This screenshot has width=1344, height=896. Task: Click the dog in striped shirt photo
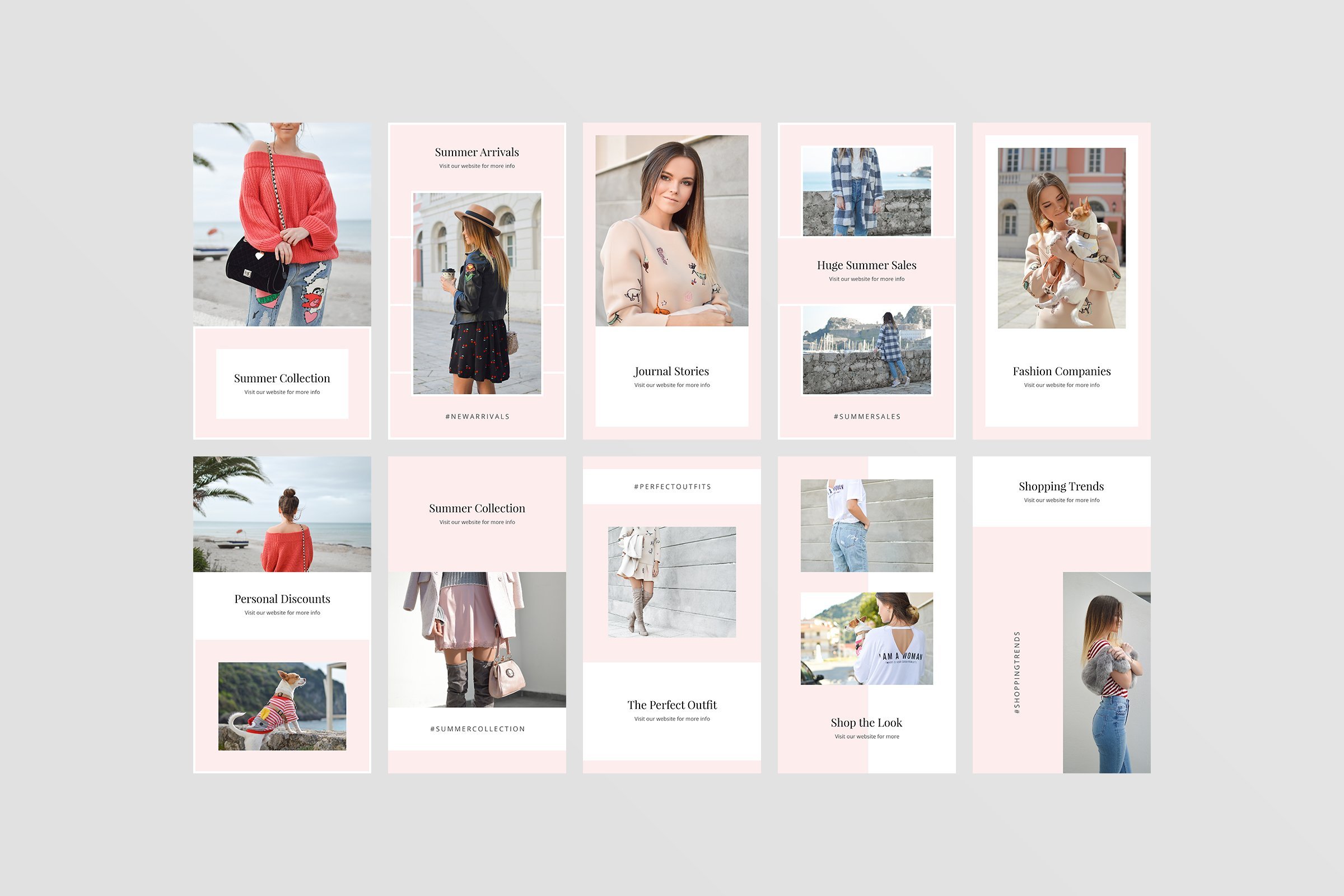coord(282,706)
